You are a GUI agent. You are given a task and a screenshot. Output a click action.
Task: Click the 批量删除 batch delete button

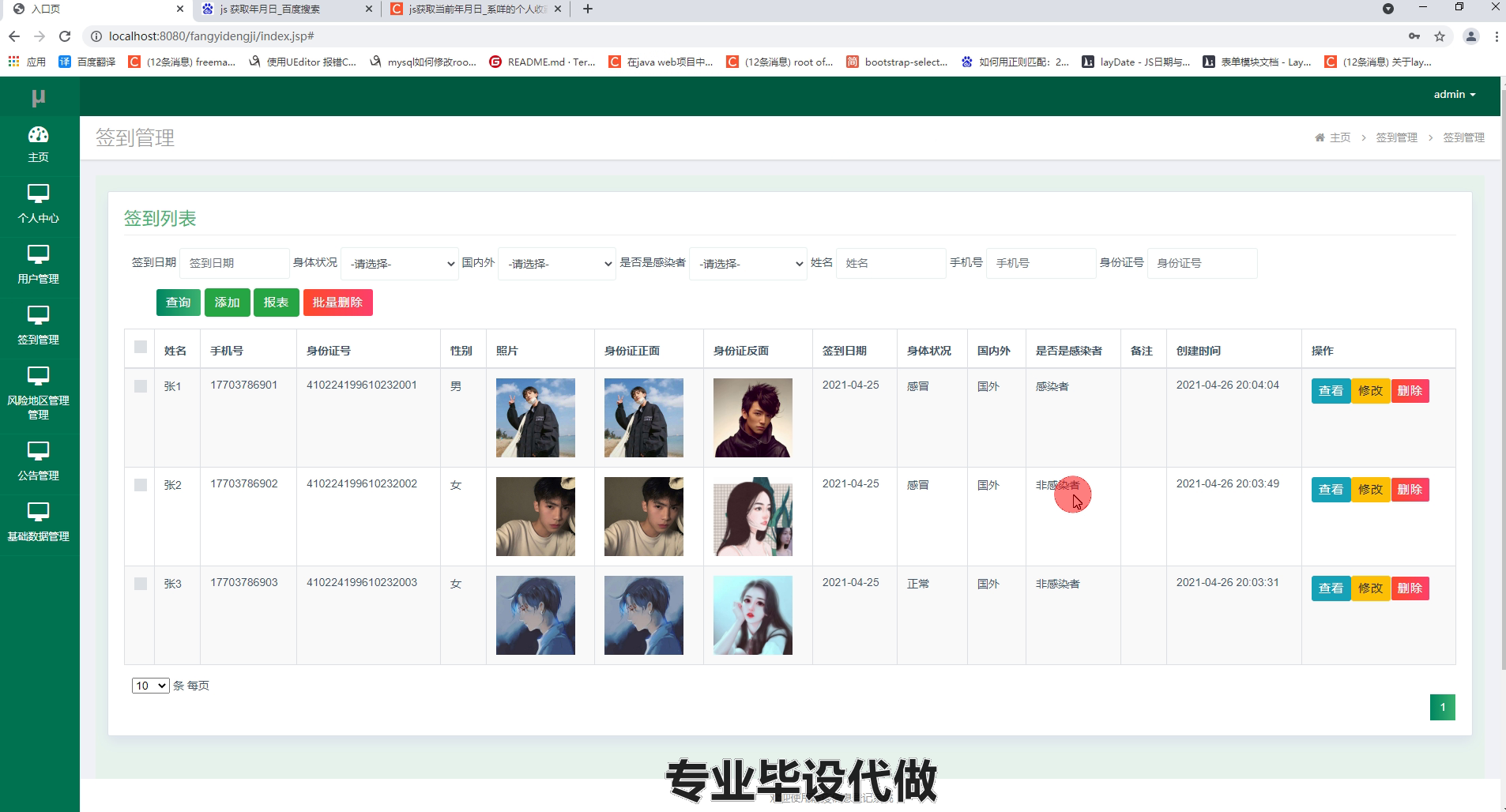point(337,303)
